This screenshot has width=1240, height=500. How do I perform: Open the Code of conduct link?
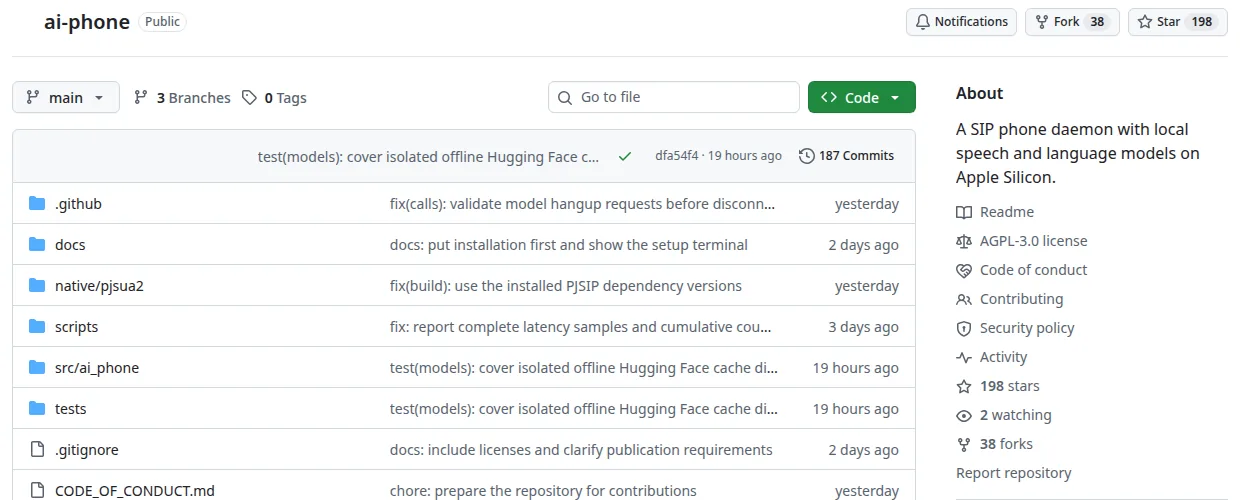[1034, 270]
